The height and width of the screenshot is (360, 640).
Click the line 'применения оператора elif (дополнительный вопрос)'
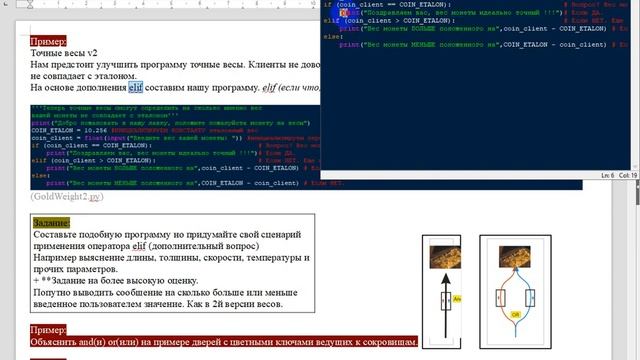[146, 246]
